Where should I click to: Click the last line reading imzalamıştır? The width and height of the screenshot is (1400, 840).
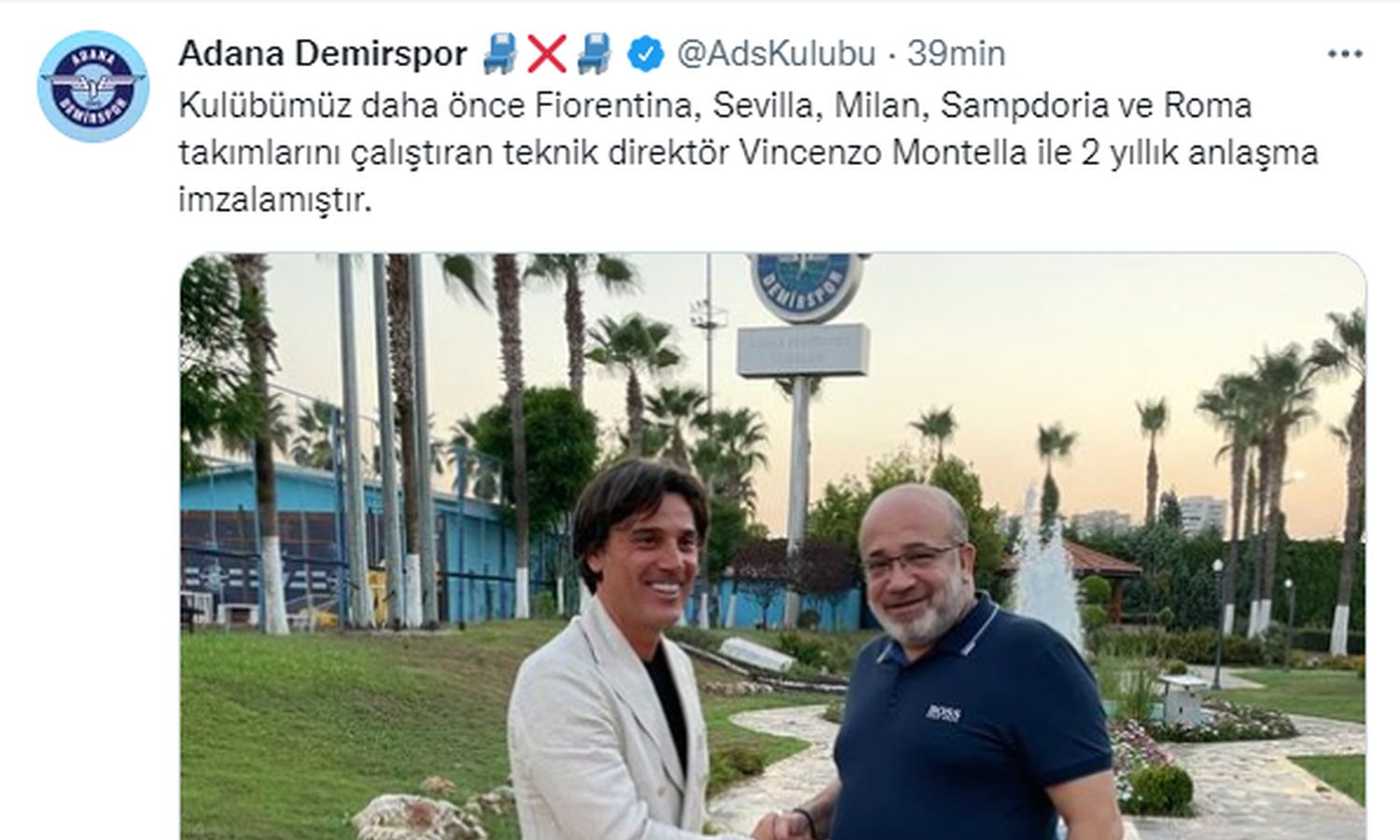274,201
